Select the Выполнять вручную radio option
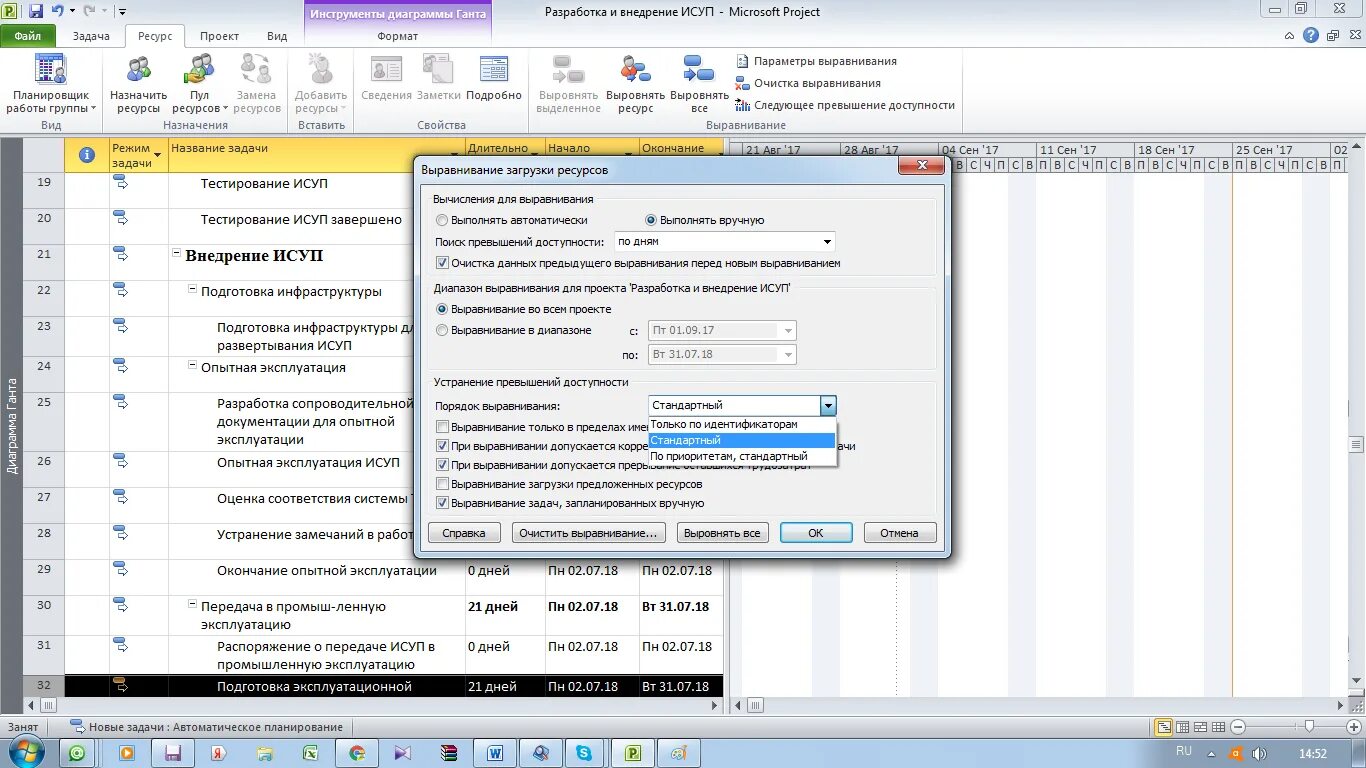Viewport: 1366px width, 768px height. tap(705, 220)
